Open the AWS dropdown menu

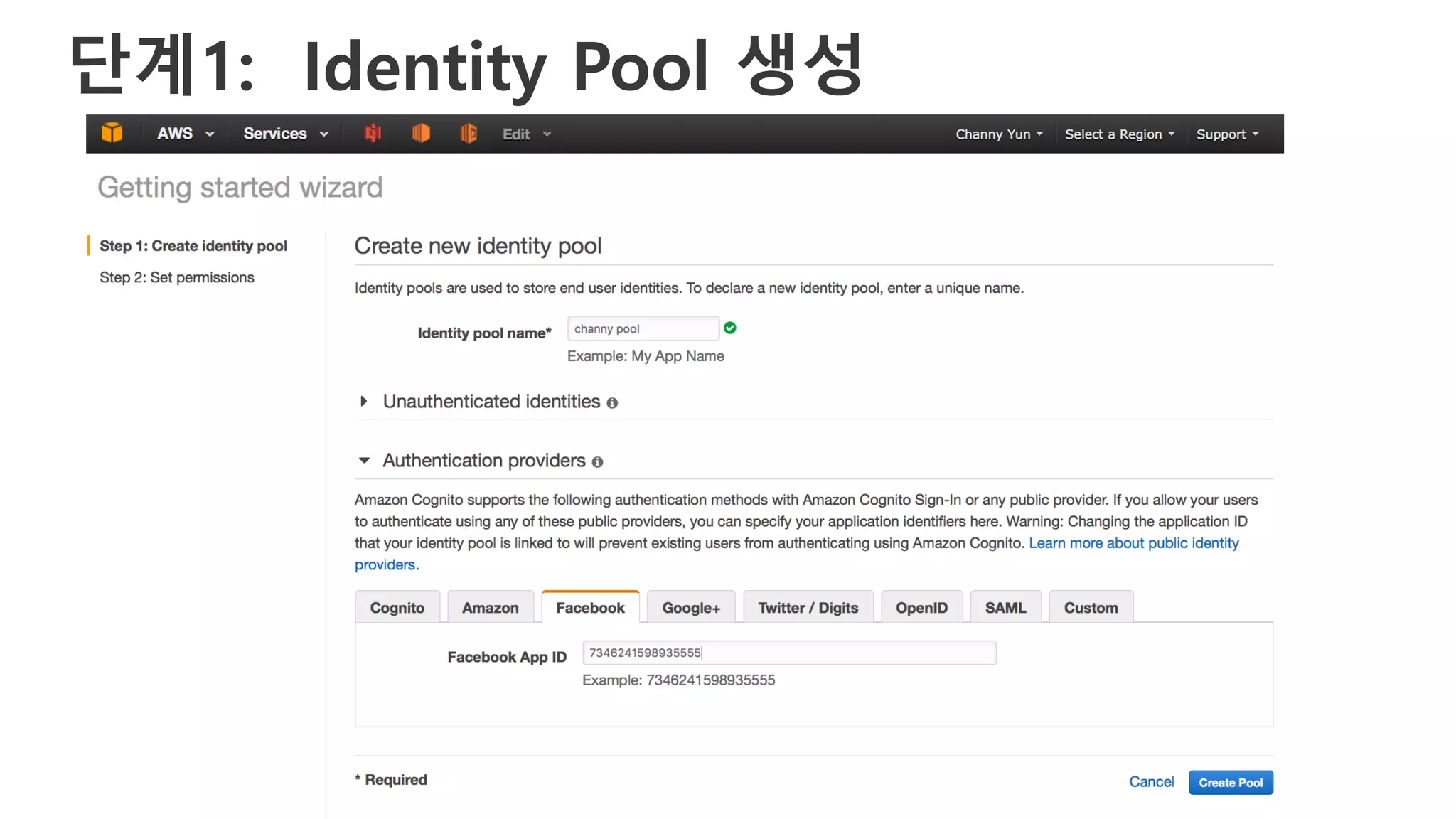[186, 134]
